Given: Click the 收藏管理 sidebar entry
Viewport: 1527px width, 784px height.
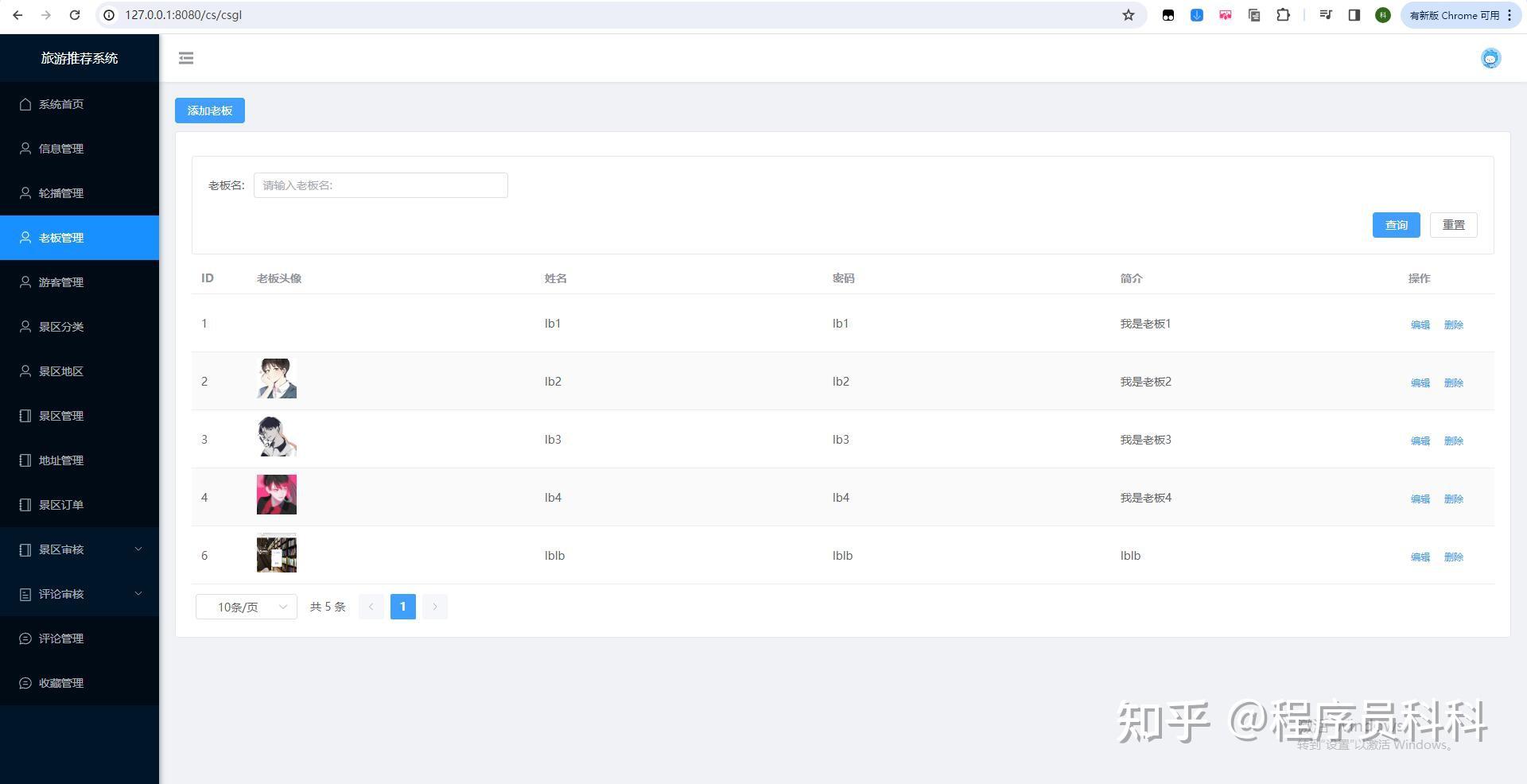Looking at the screenshot, I should coord(60,683).
